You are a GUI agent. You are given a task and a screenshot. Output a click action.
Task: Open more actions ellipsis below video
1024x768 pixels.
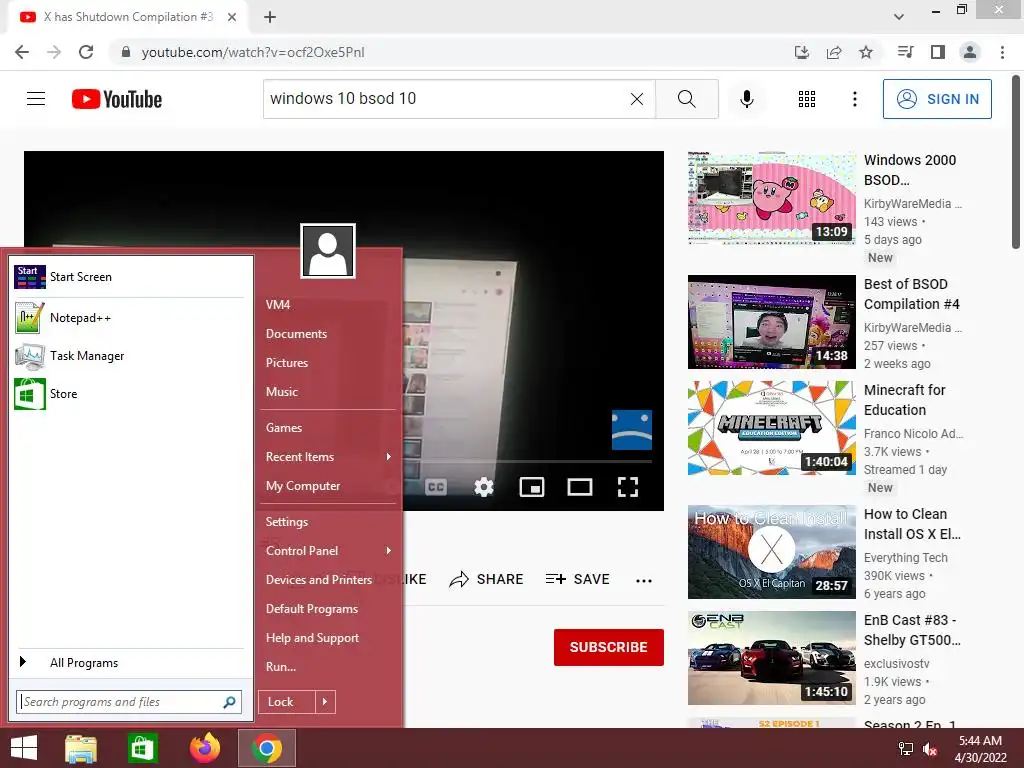pyautogui.click(x=644, y=581)
